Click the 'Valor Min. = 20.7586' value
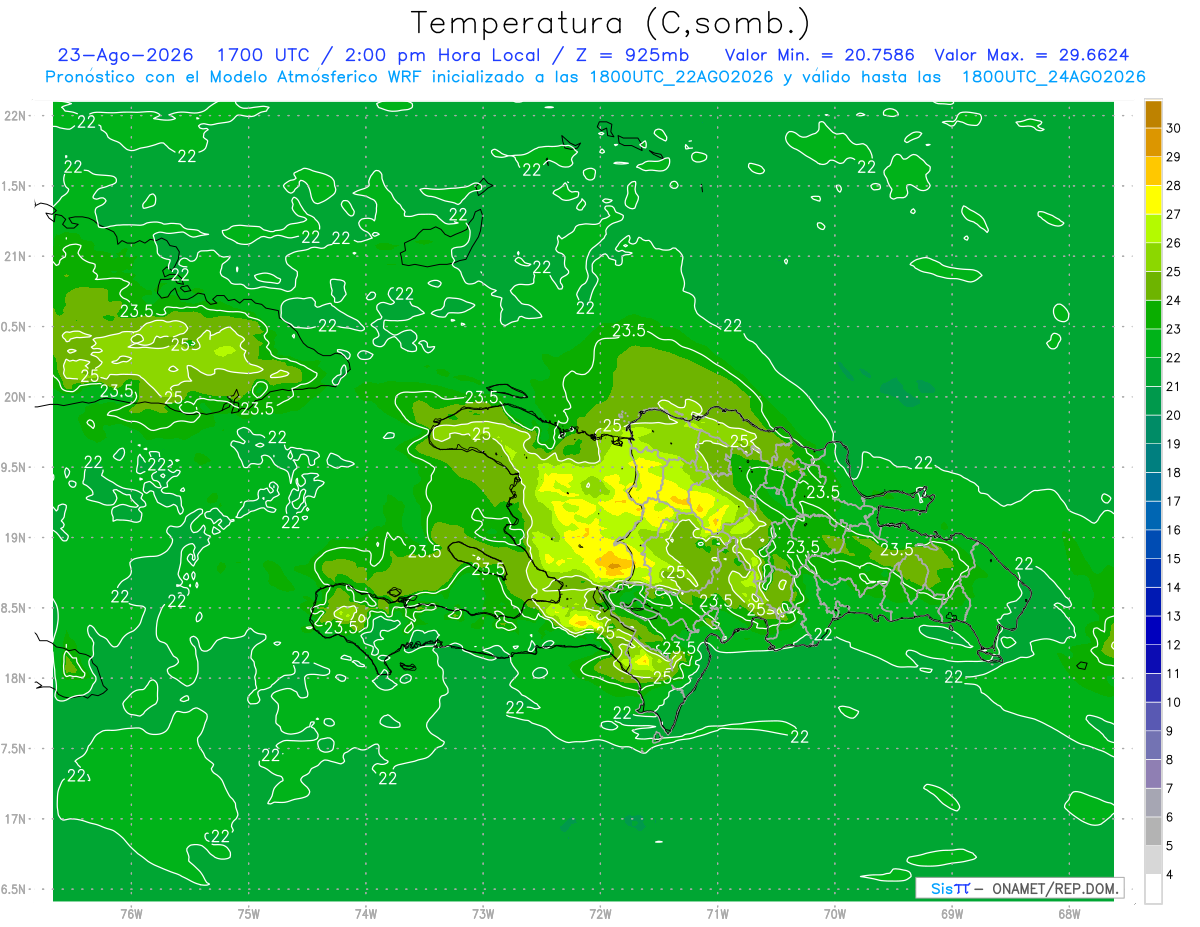 pyautogui.click(x=819, y=55)
